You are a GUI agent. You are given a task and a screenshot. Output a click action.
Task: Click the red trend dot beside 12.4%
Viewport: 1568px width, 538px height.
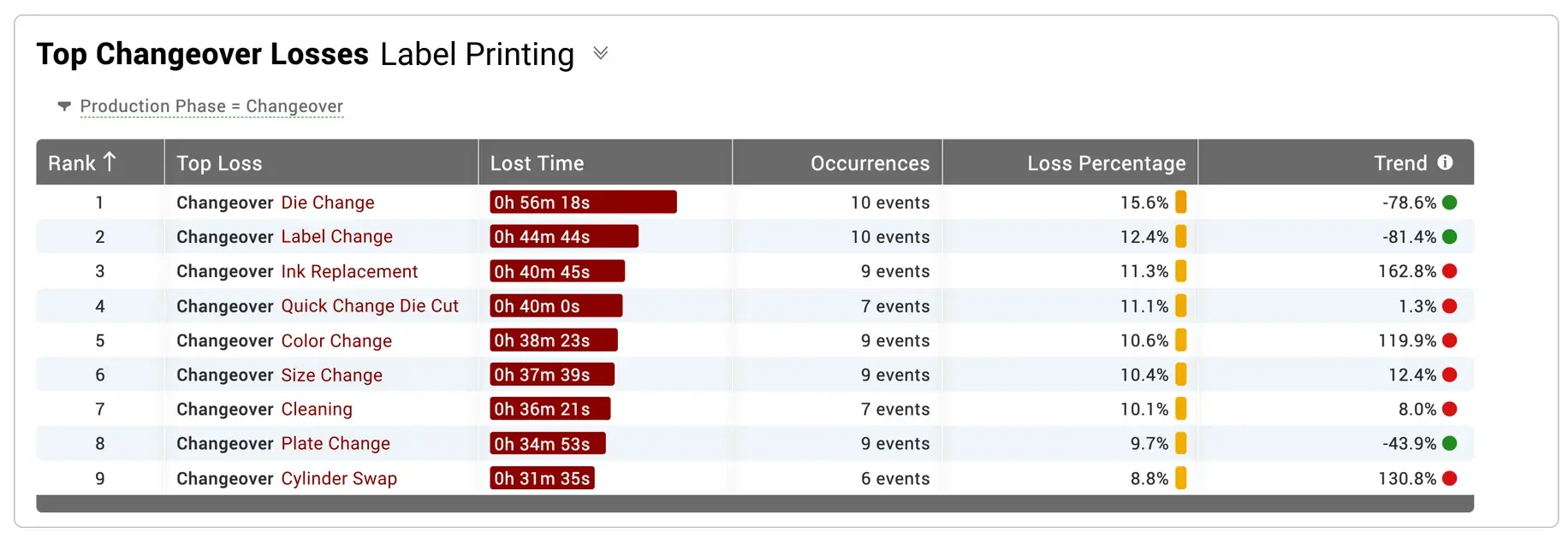[1450, 375]
